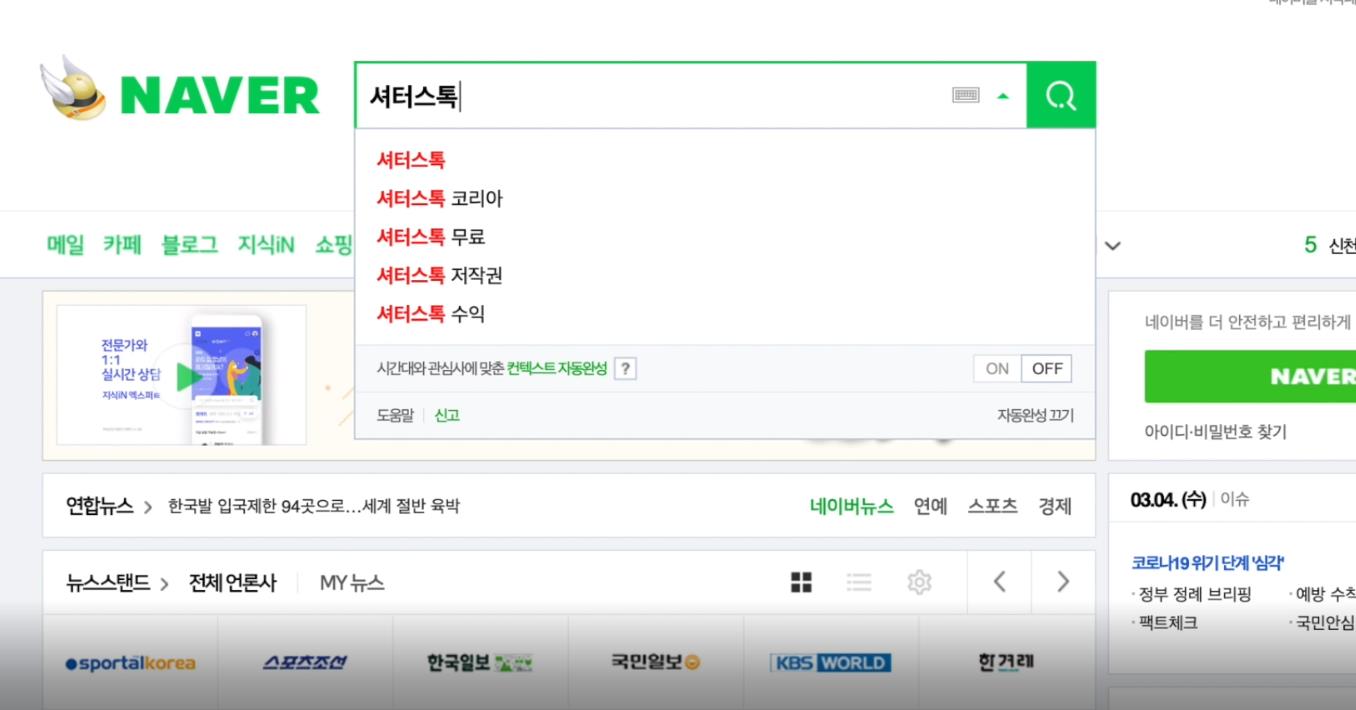Viewport: 1356px width, 710px height.
Task: Go to next newsstand page
Action: [1063, 582]
